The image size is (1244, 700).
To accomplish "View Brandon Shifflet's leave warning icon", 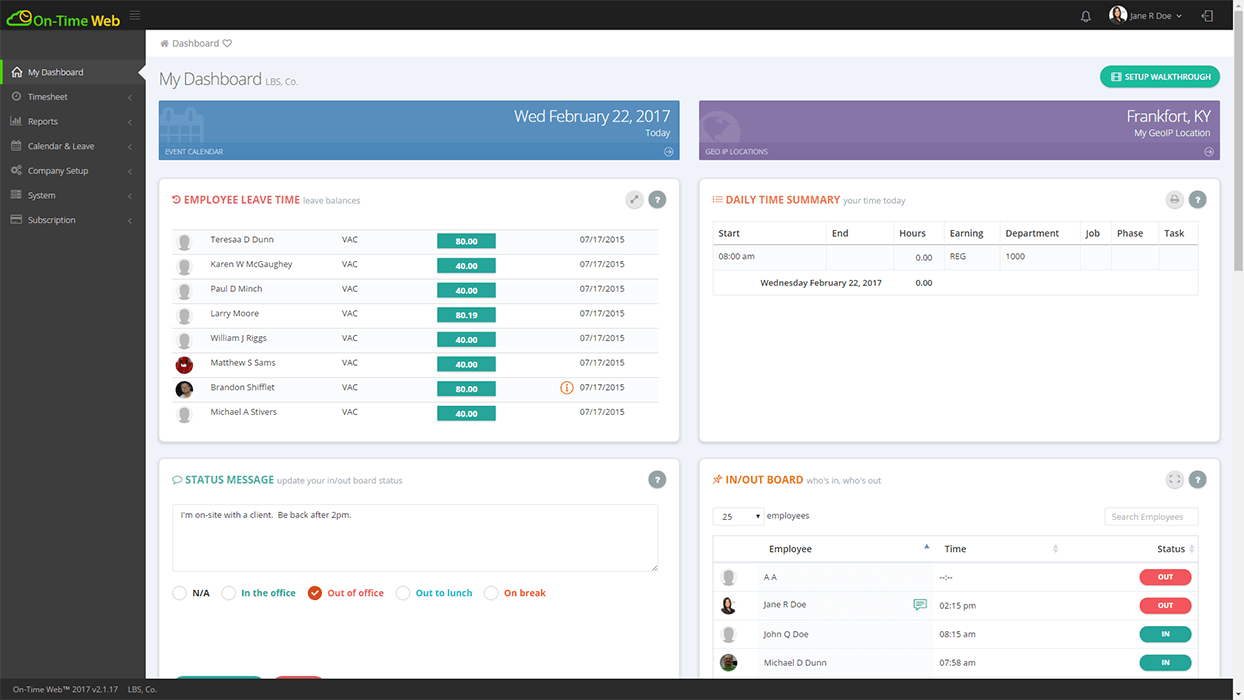I will click(566, 387).
